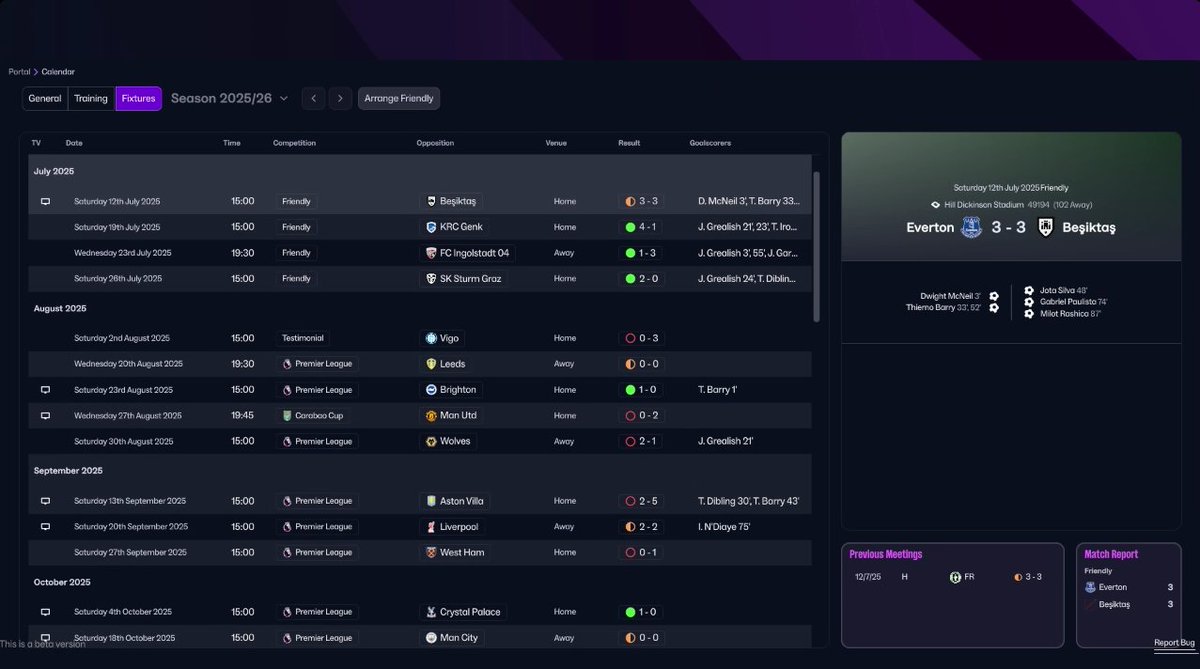Click Hill Dickinson Stadium link
The width and height of the screenshot is (1200, 669).
point(984,204)
